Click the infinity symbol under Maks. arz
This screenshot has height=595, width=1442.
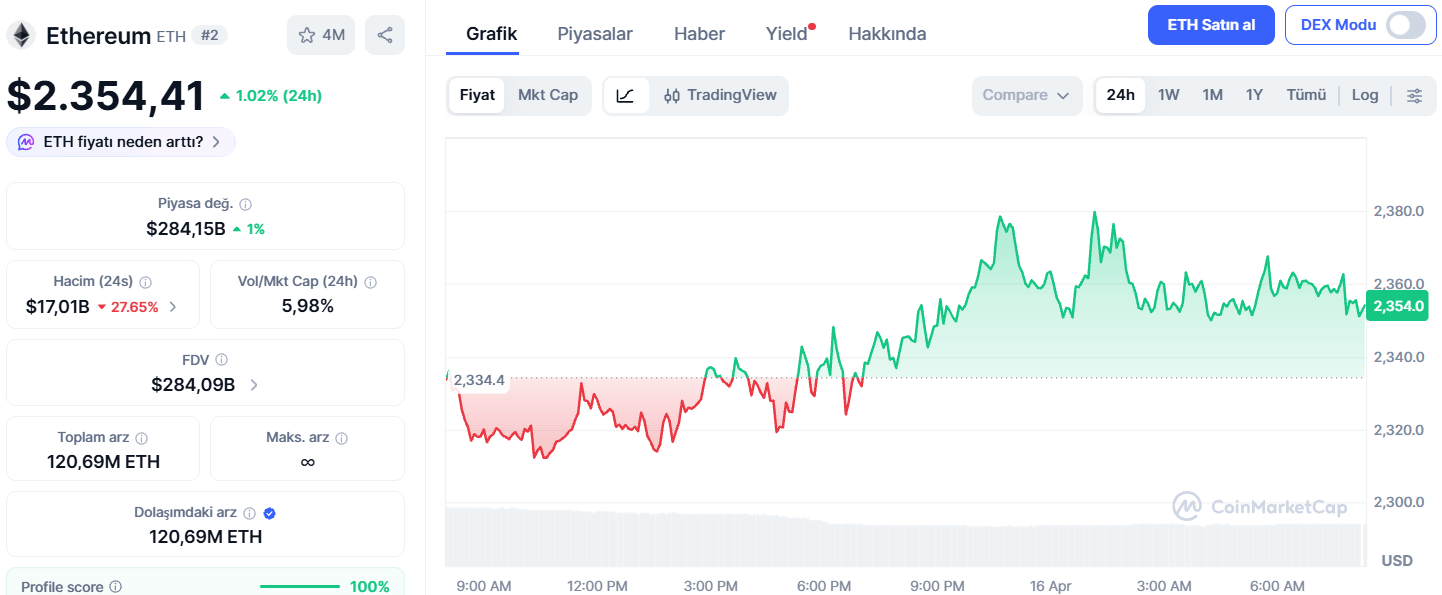pyautogui.click(x=308, y=462)
